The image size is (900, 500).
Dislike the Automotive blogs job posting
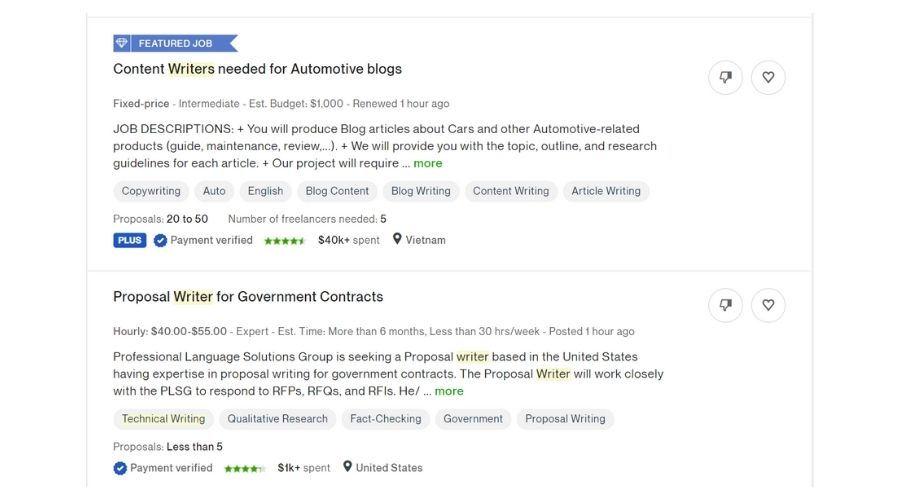point(725,77)
